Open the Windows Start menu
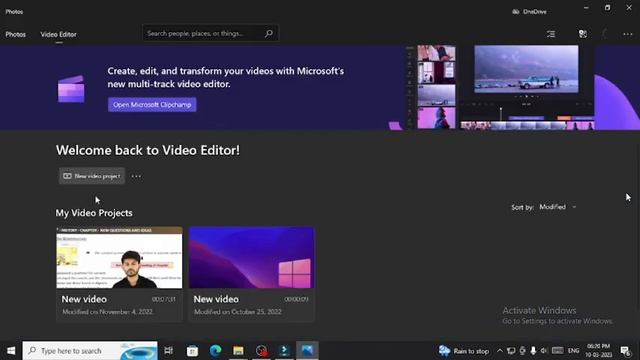The width and height of the screenshot is (640, 360). (x=11, y=351)
